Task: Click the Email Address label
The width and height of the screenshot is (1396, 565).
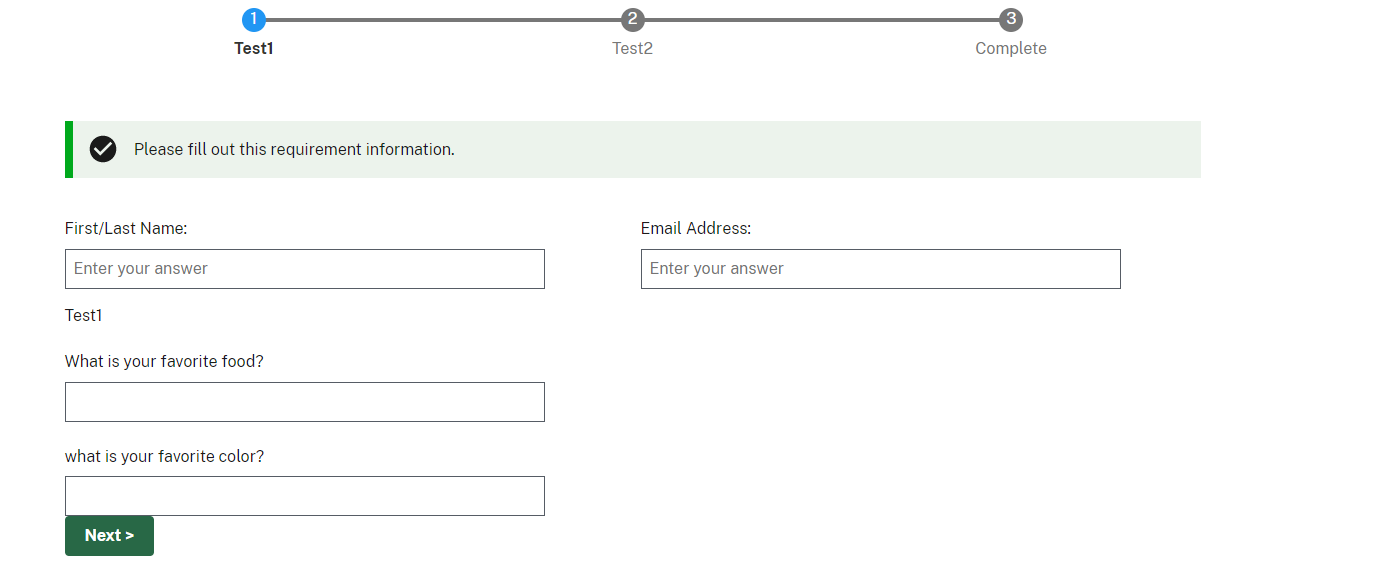Action: (x=696, y=228)
